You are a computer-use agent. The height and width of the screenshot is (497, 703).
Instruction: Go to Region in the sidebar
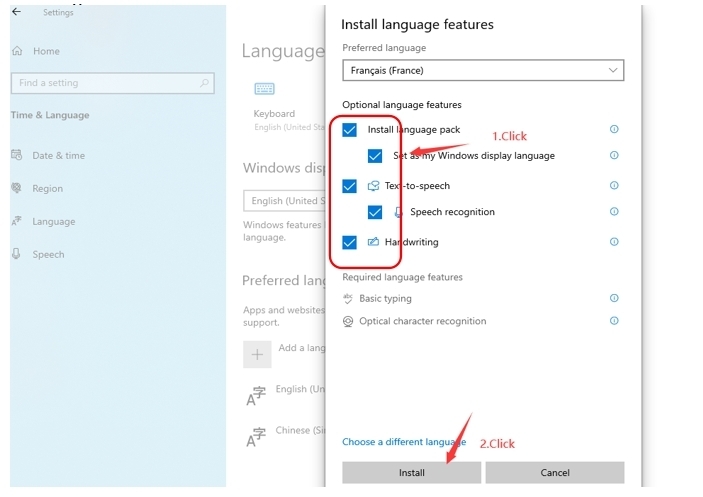47,188
